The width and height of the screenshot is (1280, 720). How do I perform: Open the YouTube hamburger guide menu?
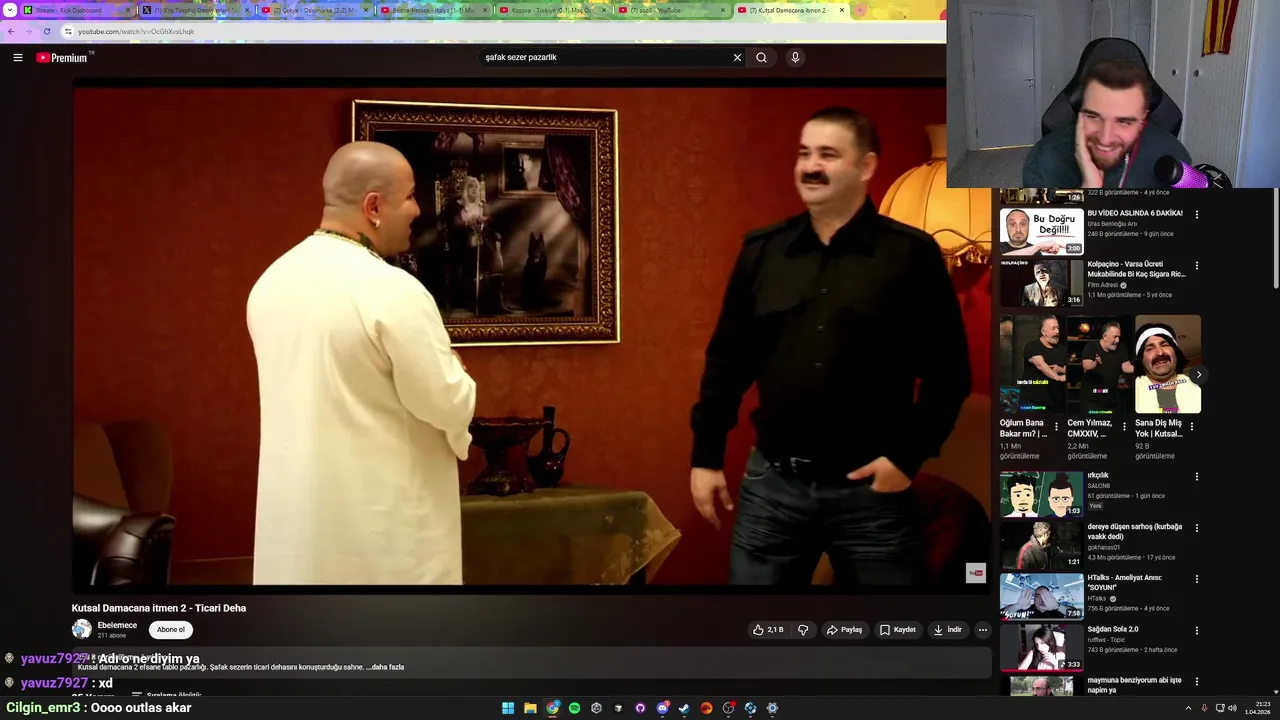point(17,58)
